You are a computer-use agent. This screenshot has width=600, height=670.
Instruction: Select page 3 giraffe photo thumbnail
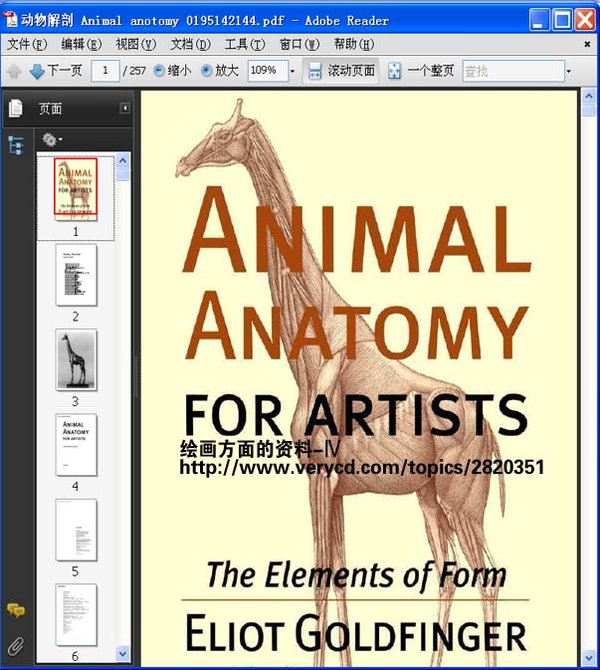(76, 360)
